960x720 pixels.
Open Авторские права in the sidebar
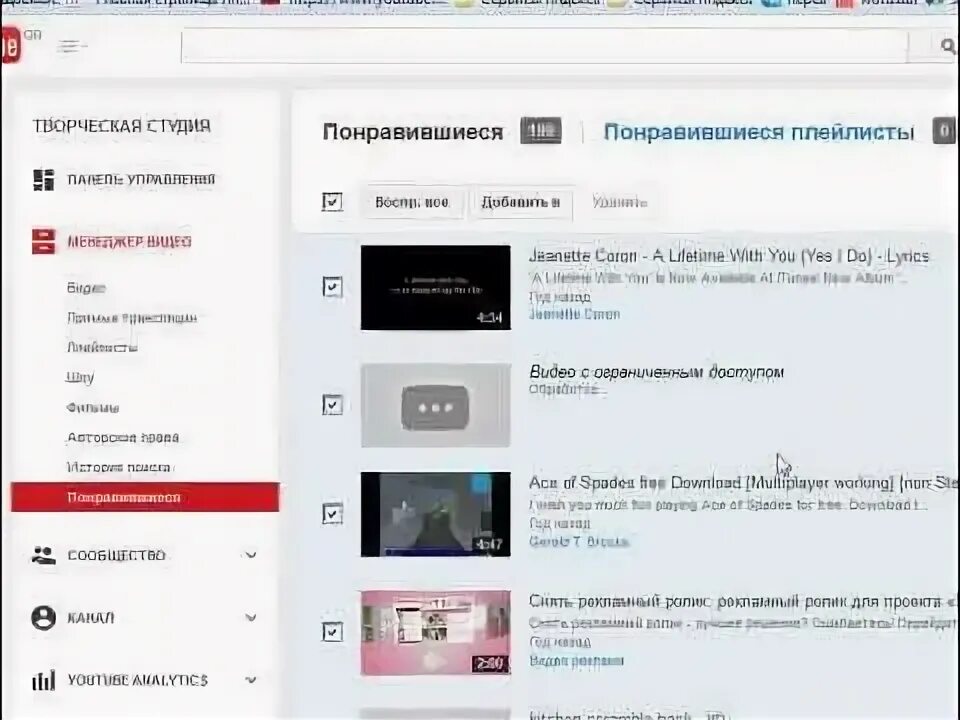(x=122, y=438)
